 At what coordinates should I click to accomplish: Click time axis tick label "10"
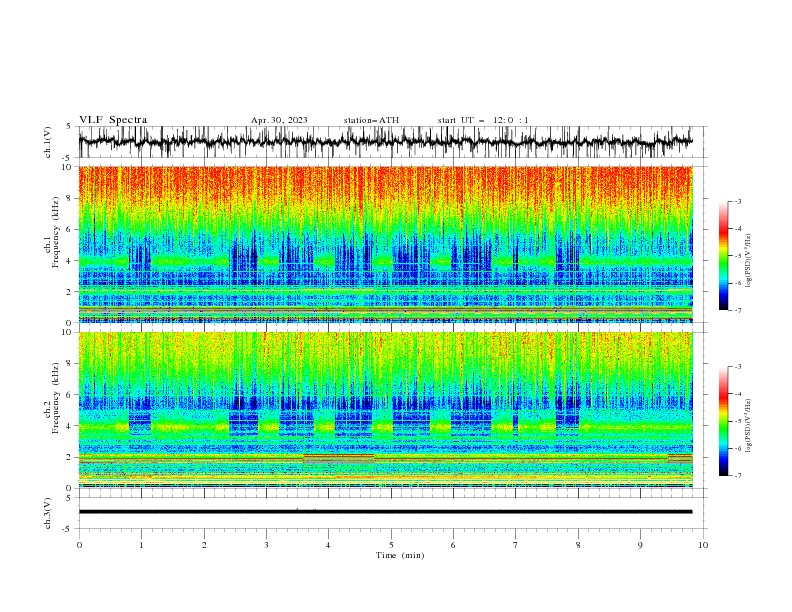(x=703, y=545)
